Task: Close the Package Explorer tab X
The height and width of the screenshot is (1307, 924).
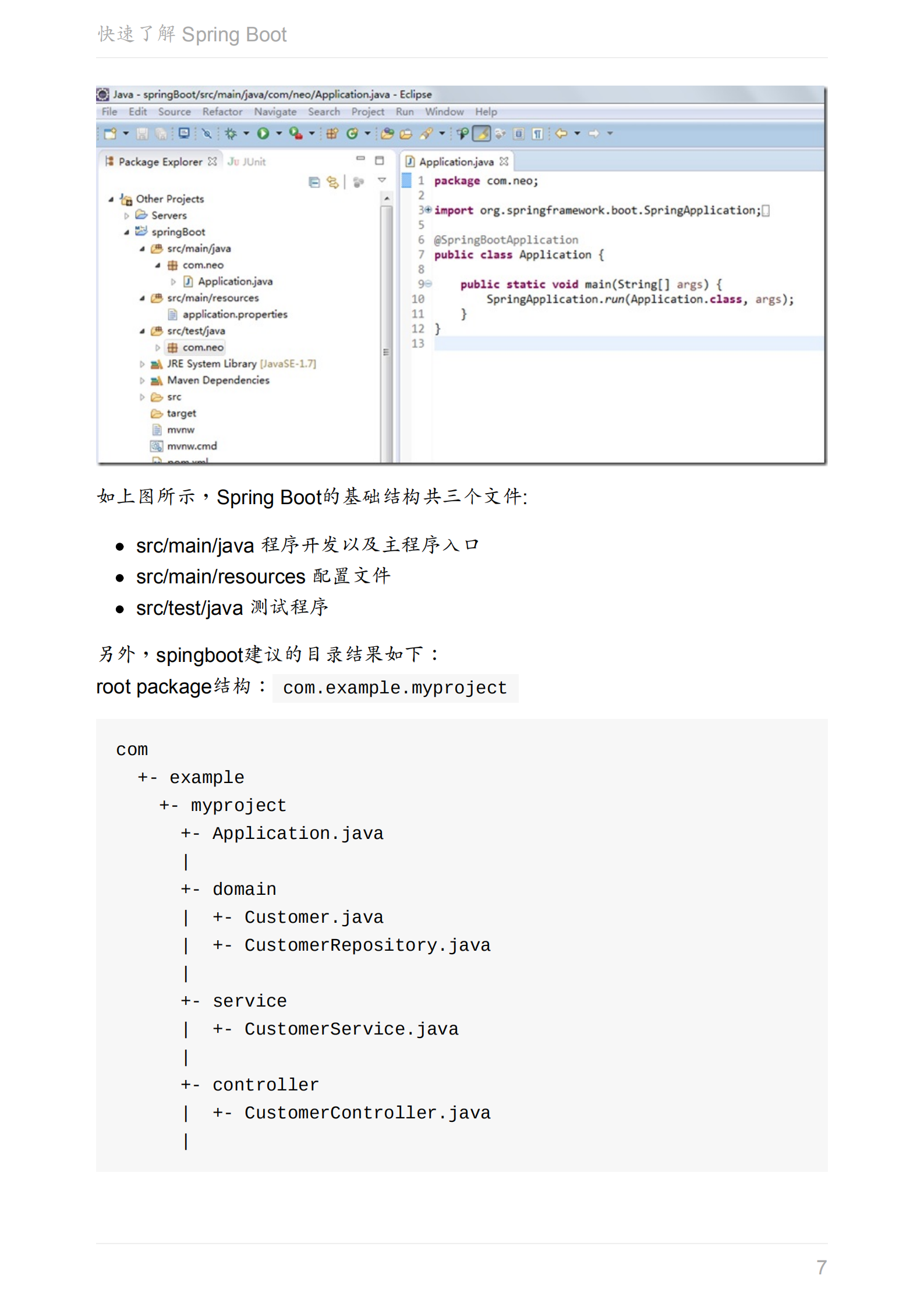Action: click(213, 161)
